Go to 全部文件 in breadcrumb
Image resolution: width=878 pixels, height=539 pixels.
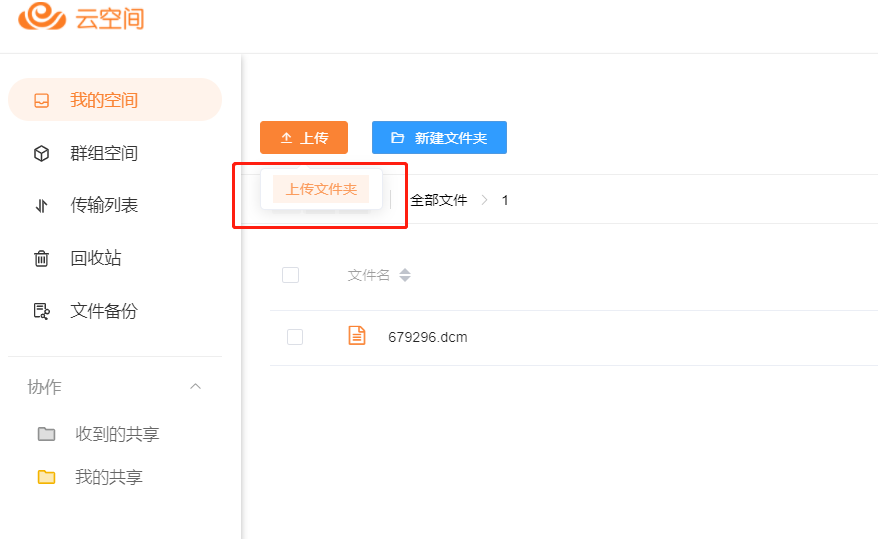439,200
